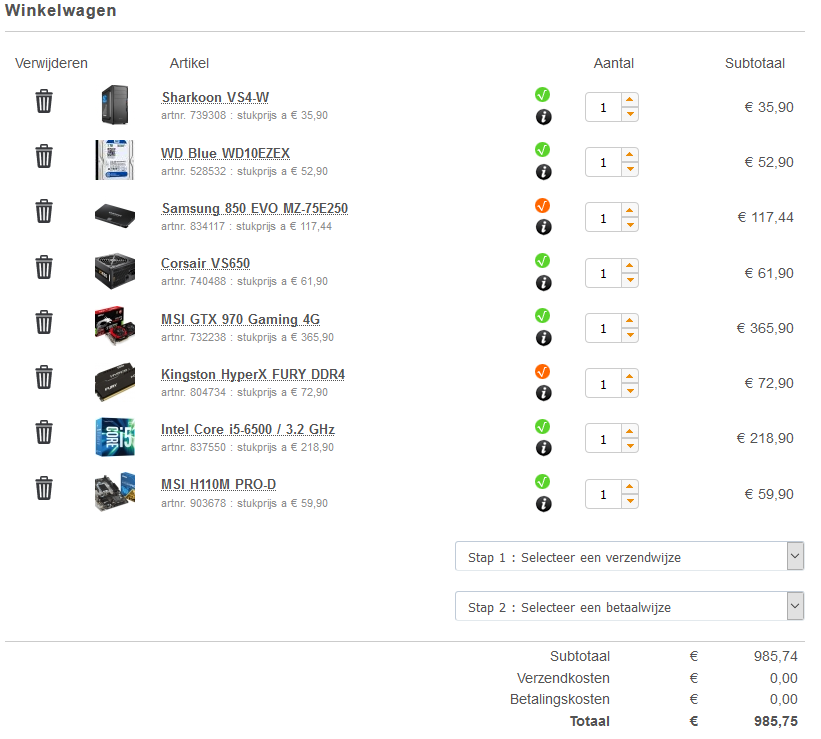
Task: Decrease quantity of MSI GTX 970 Gaming 4G
Action: pos(630,336)
